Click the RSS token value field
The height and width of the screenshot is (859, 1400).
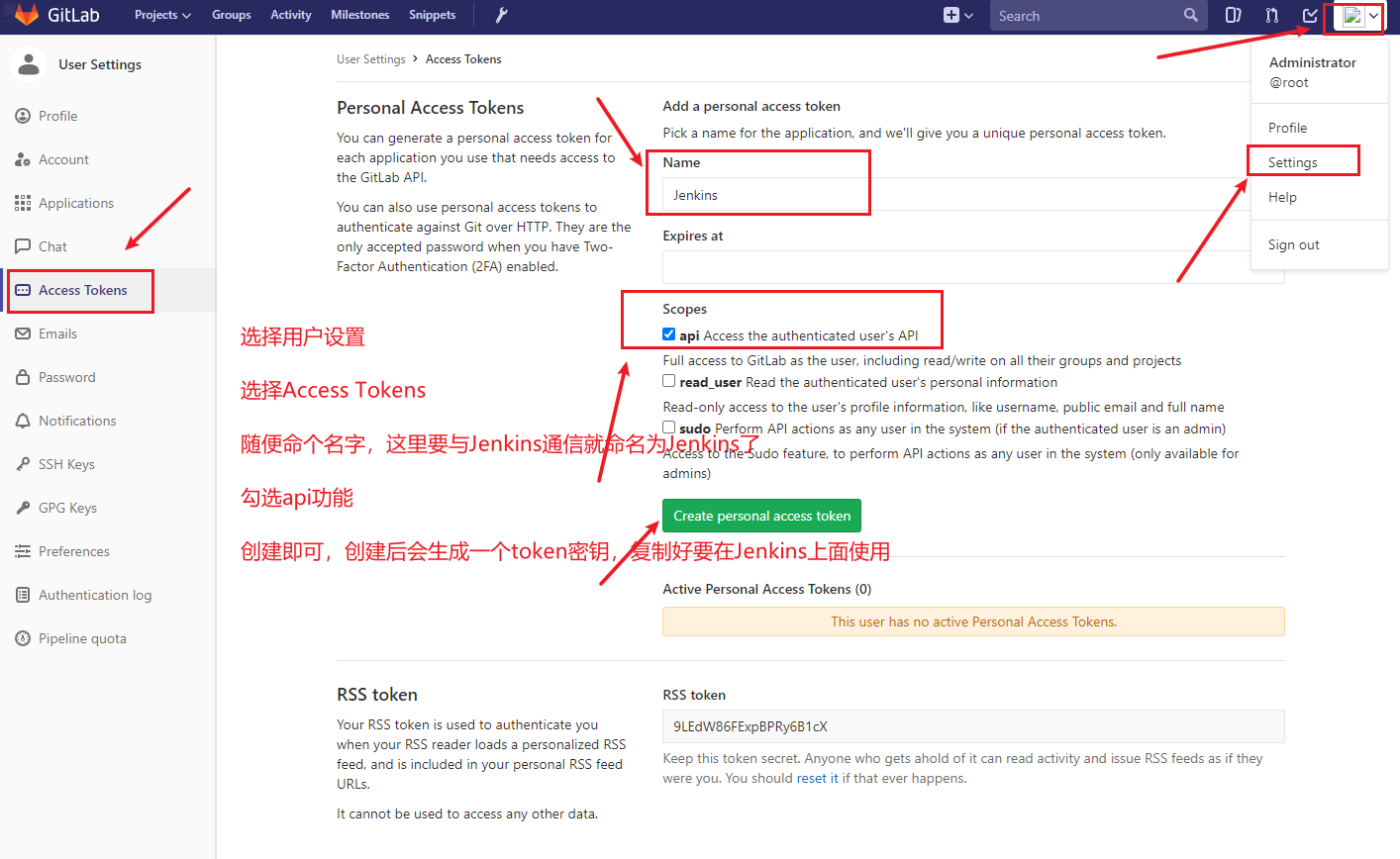(x=973, y=726)
